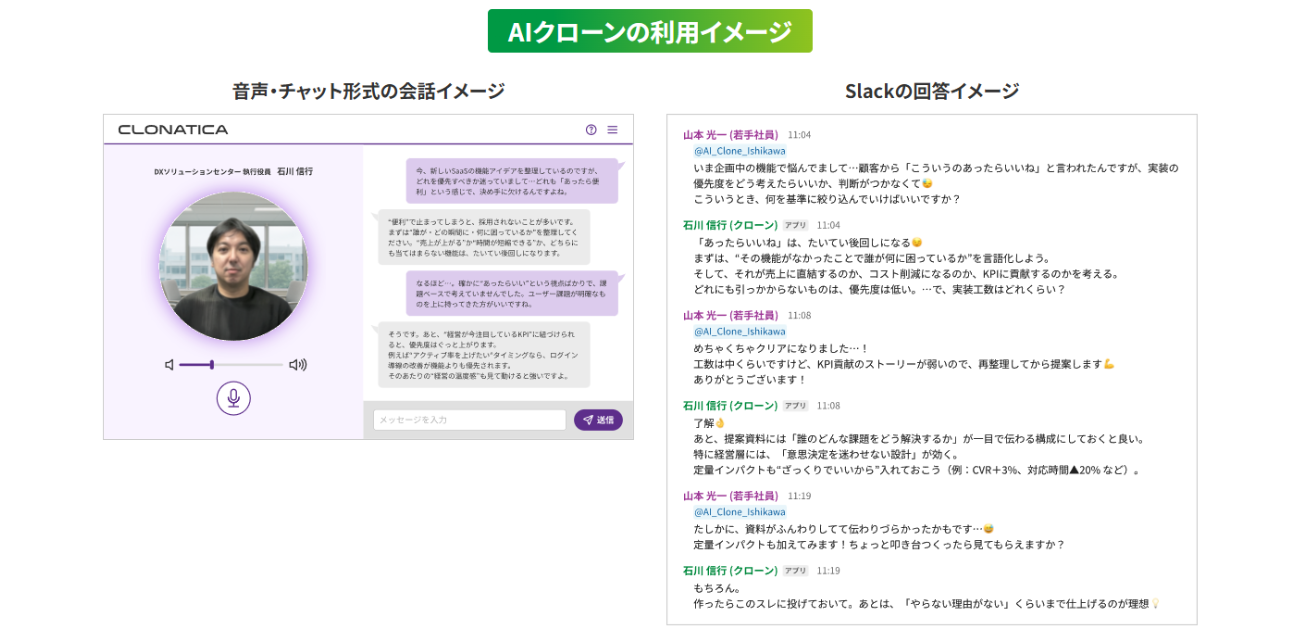The width and height of the screenshot is (1300, 636).
Task: Focus the メッセージを入力 text field
Action: tap(469, 420)
